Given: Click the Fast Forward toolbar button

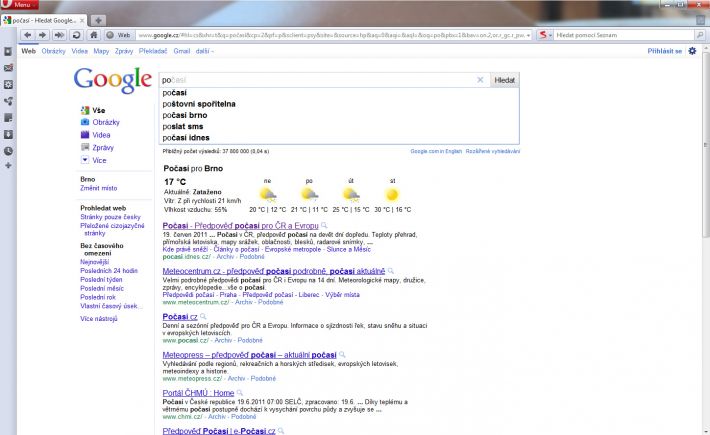Looking at the screenshot, I should click(59, 35).
